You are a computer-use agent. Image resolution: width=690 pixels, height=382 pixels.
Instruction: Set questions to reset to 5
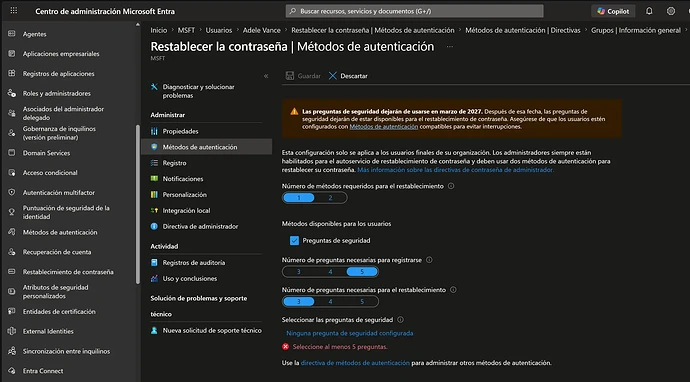(362, 301)
